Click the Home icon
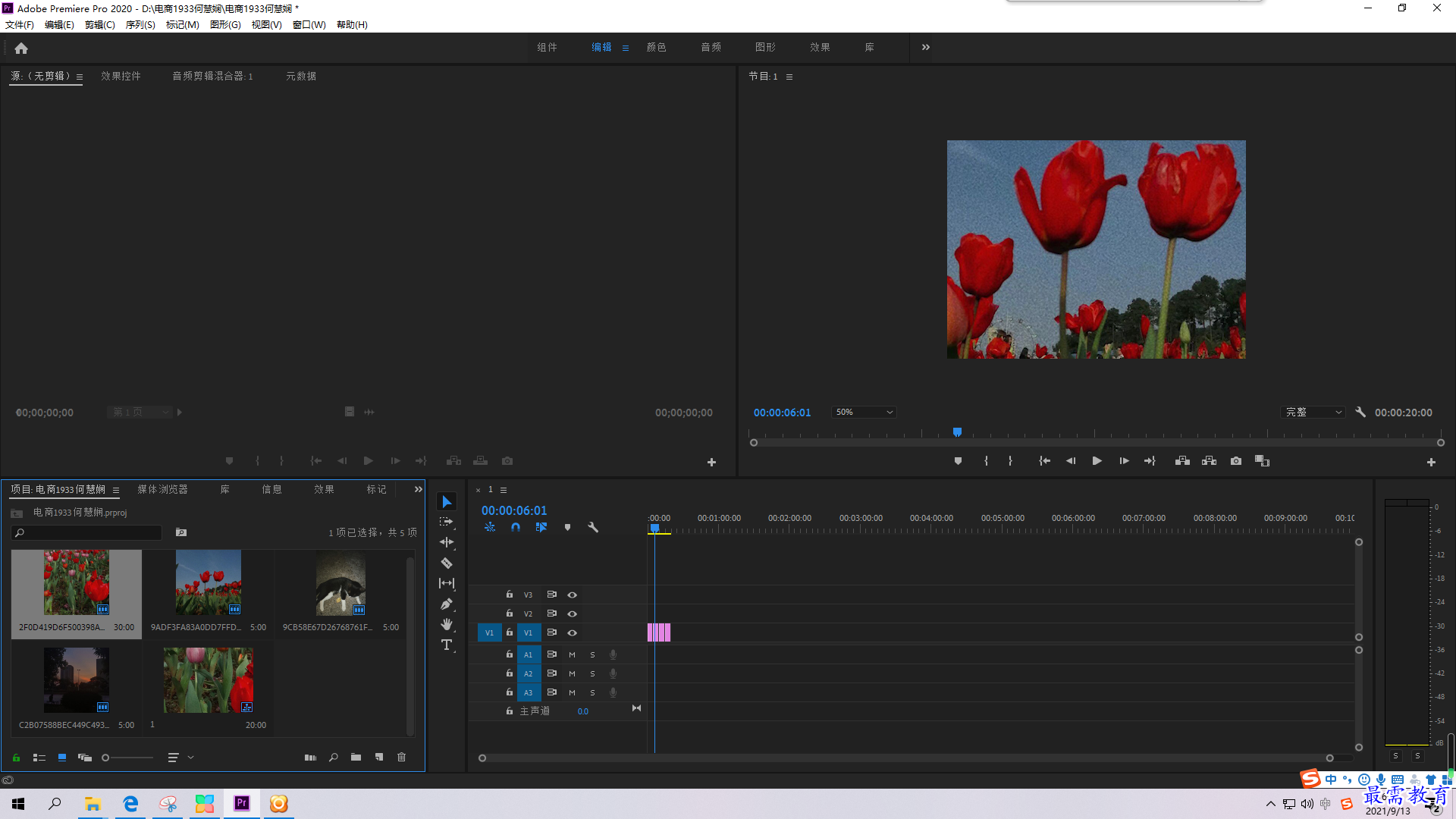This screenshot has width=1456, height=819. [x=21, y=49]
